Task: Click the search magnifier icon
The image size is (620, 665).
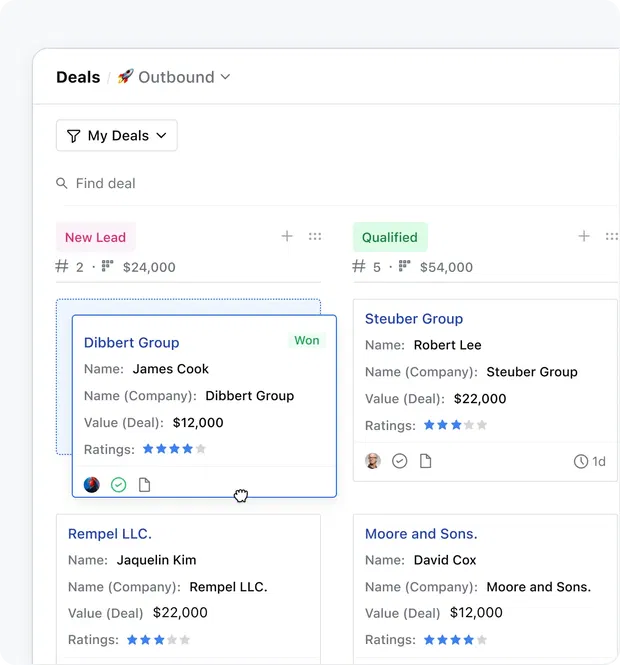Action: (62, 183)
